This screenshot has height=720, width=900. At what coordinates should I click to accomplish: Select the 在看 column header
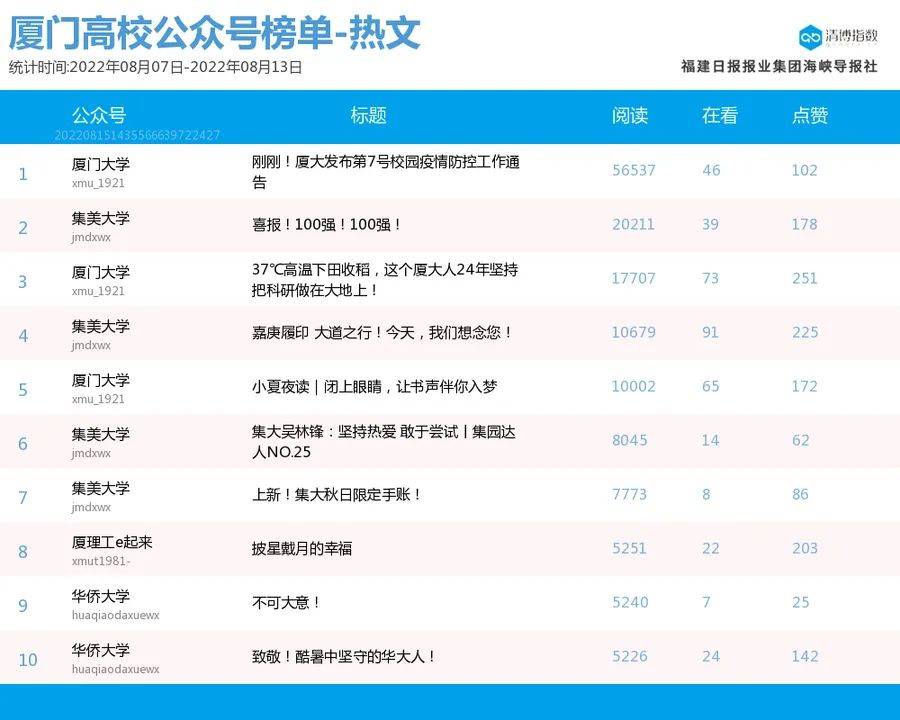pyautogui.click(x=719, y=115)
